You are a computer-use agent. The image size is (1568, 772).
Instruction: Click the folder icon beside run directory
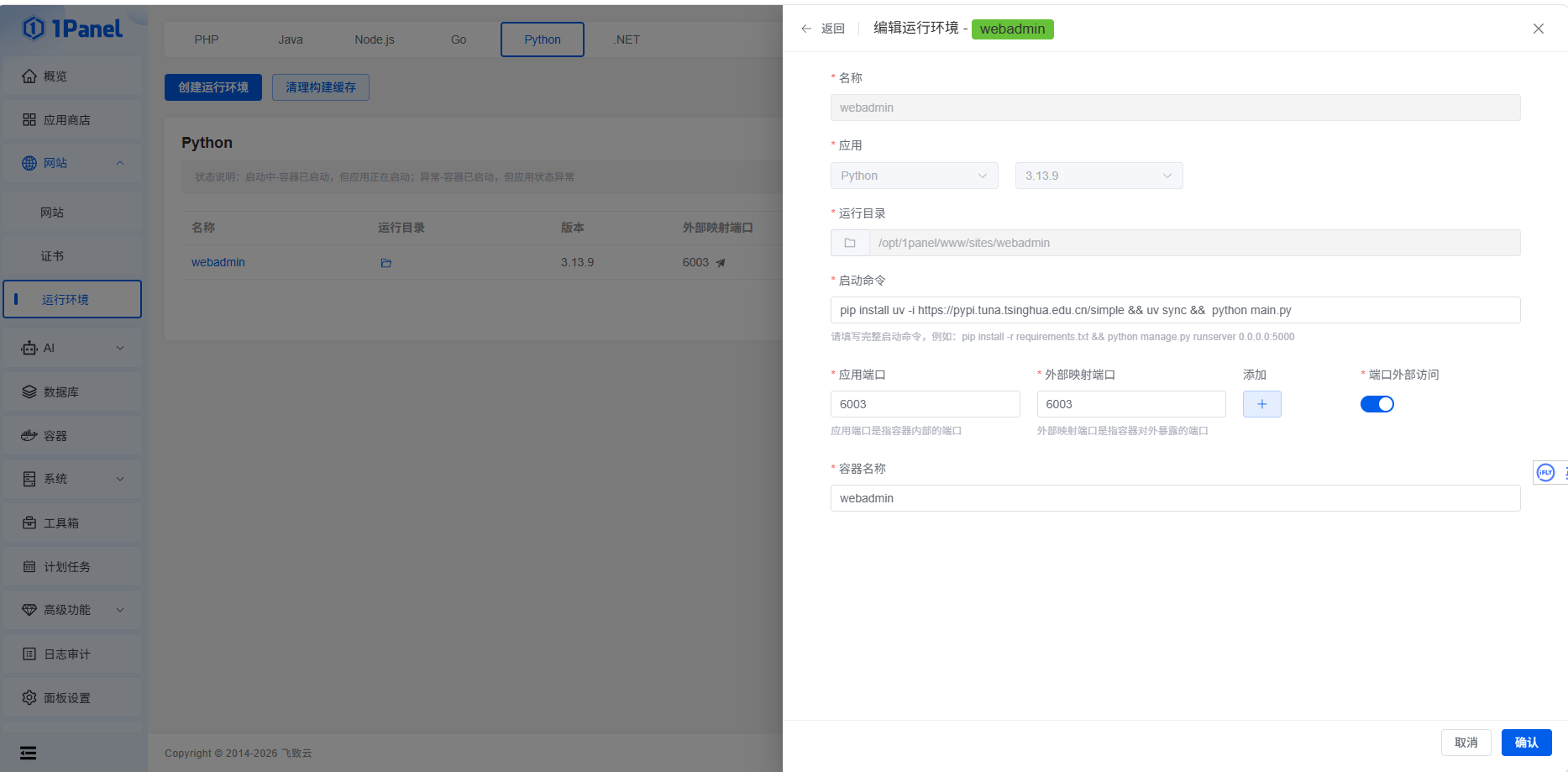click(x=850, y=243)
